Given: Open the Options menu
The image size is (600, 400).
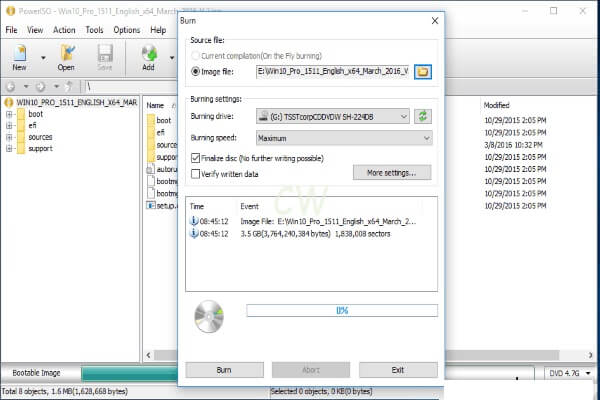Looking at the screenshot, I should pyautogui.click(x=127, y=30).
